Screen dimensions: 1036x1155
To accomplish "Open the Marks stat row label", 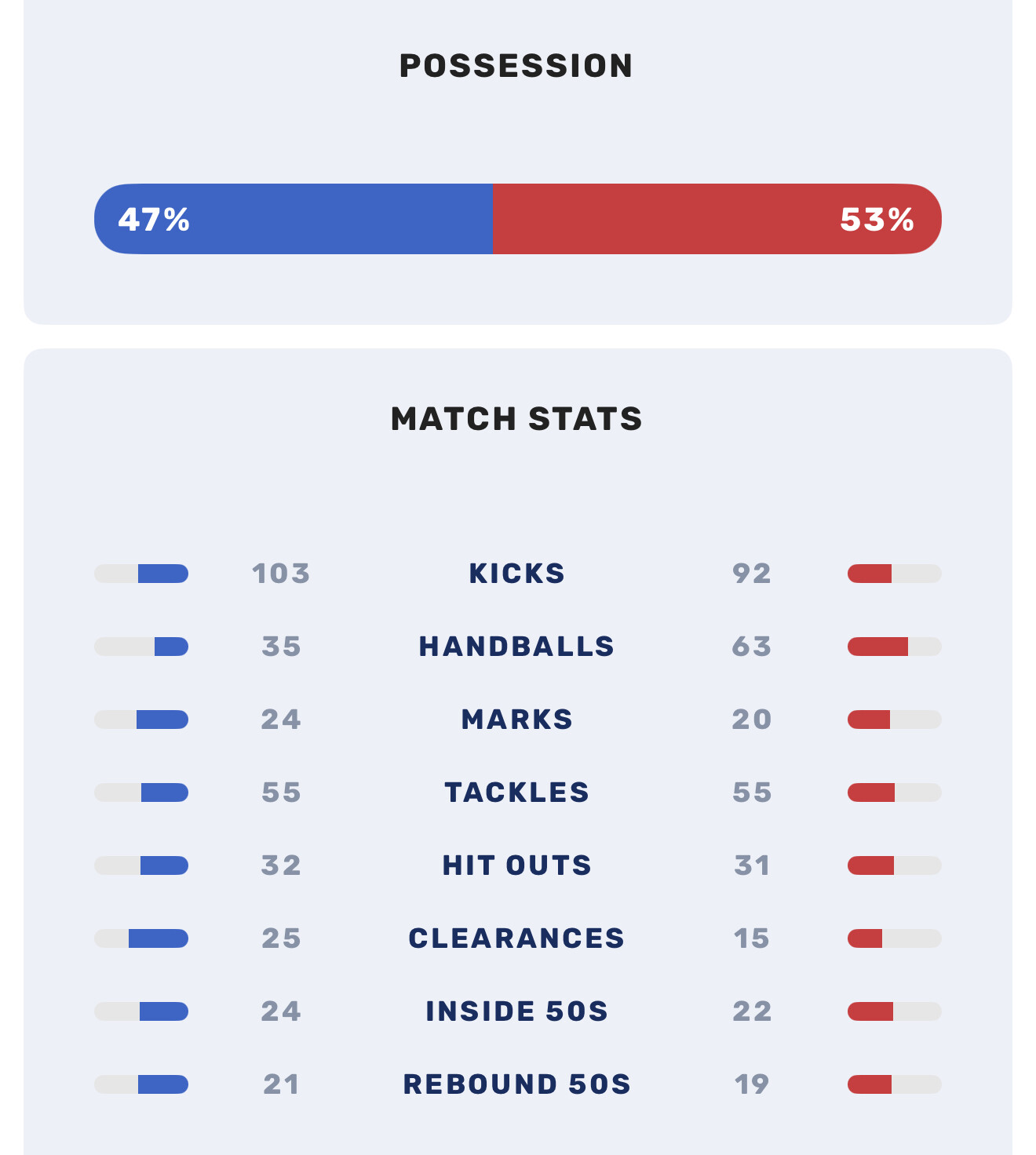I will point(516,720).
